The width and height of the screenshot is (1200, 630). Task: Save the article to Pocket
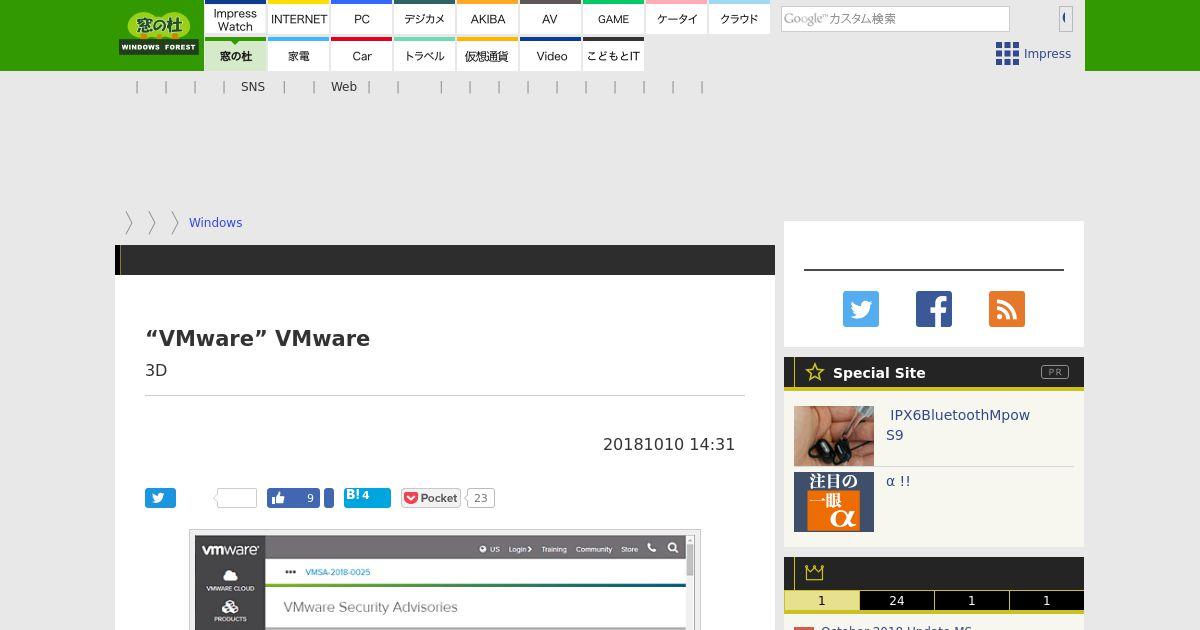(x=430, y=498)
